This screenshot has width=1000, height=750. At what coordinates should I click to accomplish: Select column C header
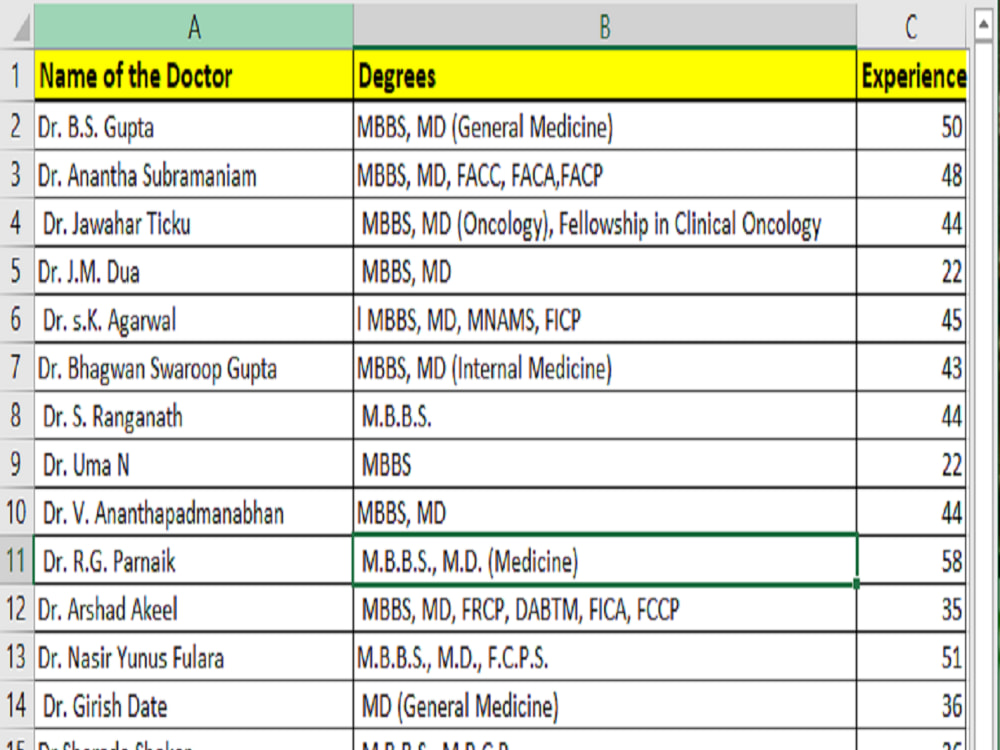[911, 27]
